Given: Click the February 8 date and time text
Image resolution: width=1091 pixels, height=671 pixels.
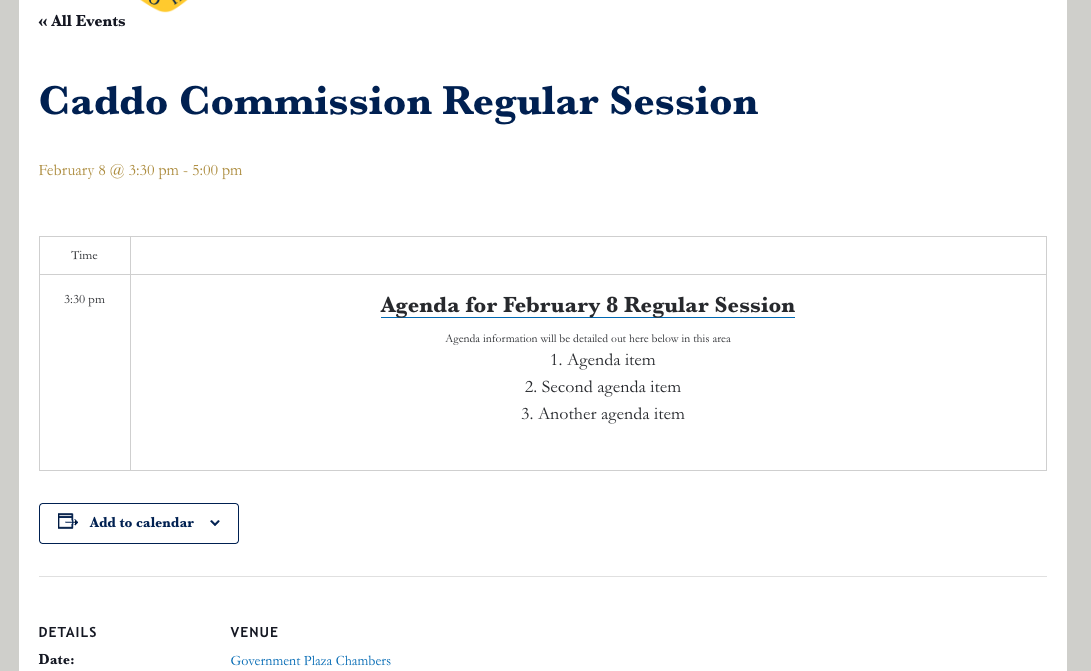Looking at the screenshot, I should [x=140, y=170].
